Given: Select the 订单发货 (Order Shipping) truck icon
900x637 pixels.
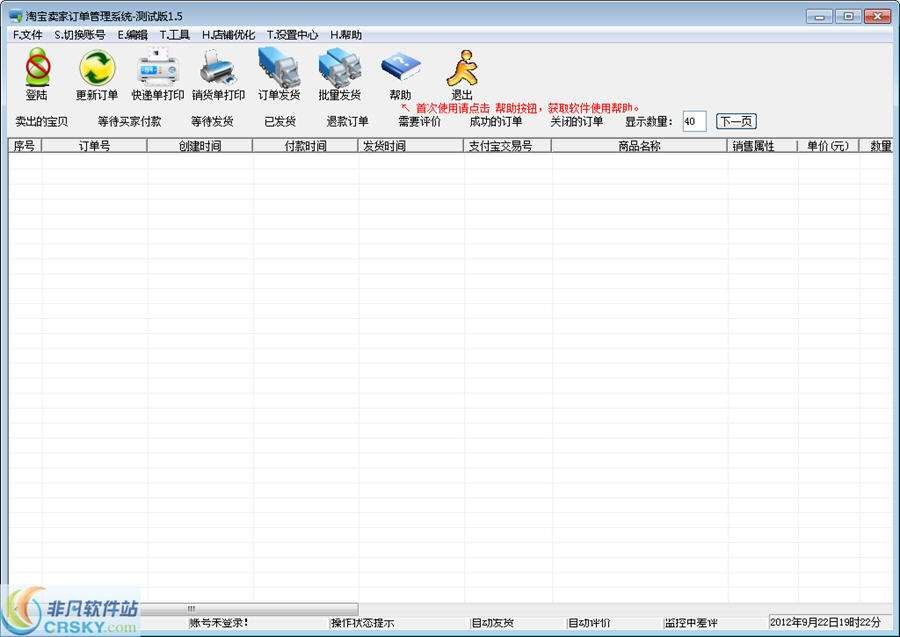Looking at the screenshot, I should click(x=279, y=75).
